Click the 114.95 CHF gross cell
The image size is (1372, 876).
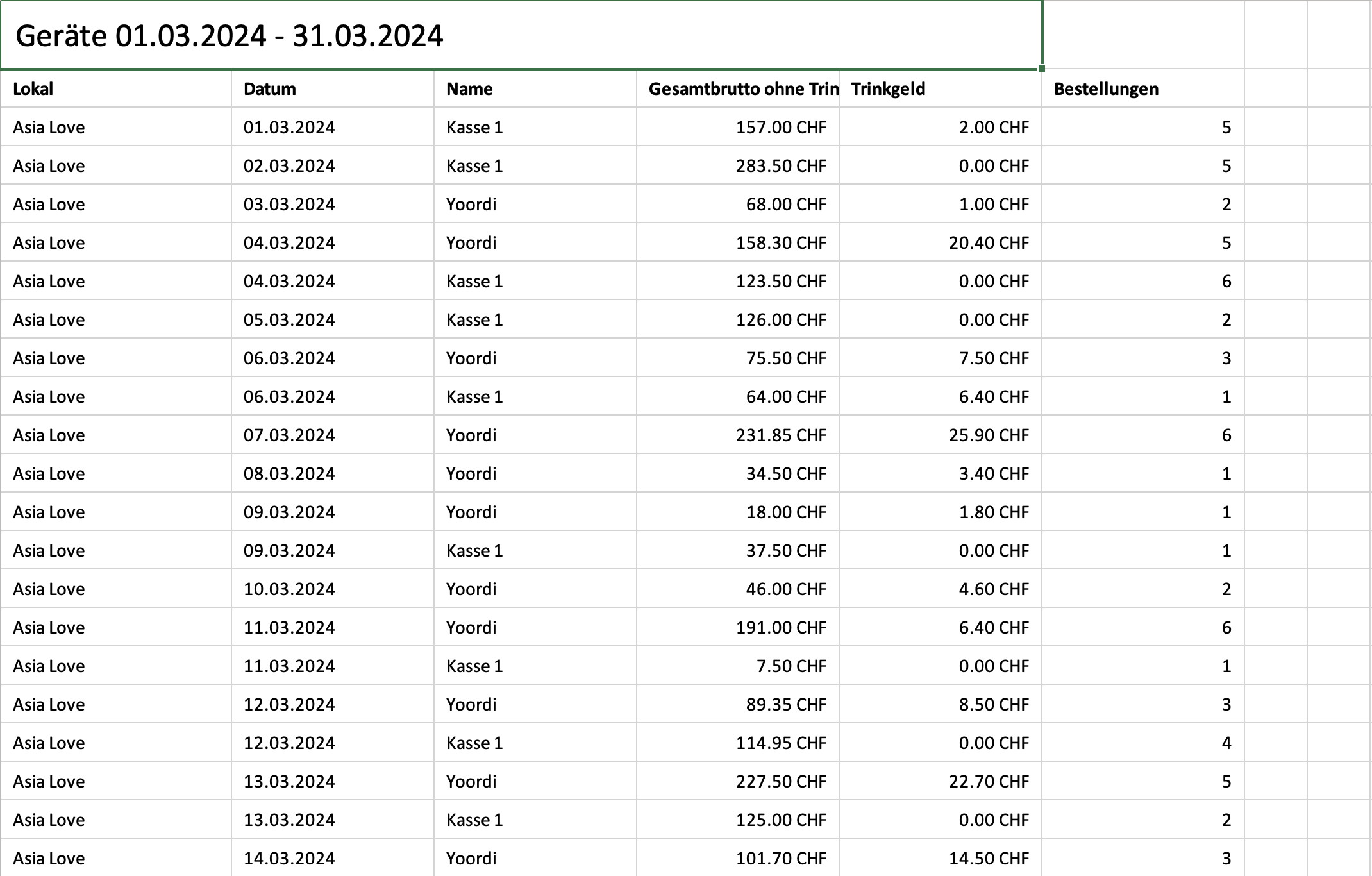738,743
